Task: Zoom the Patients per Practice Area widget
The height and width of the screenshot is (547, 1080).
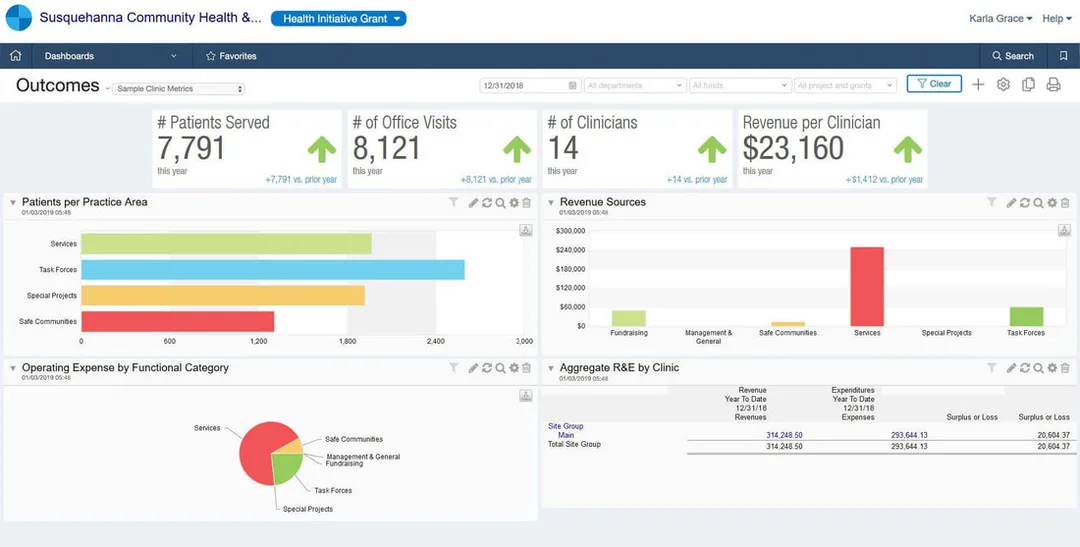Action: coord(500,203)
